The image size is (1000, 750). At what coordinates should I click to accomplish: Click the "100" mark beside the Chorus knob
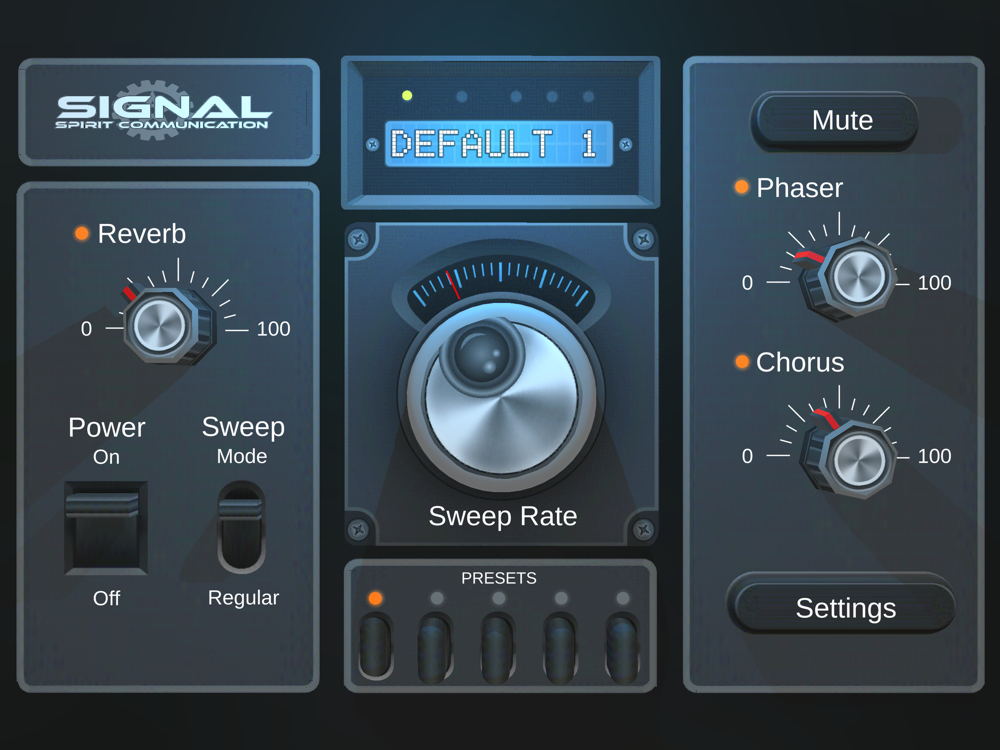[x=934, y=456]
